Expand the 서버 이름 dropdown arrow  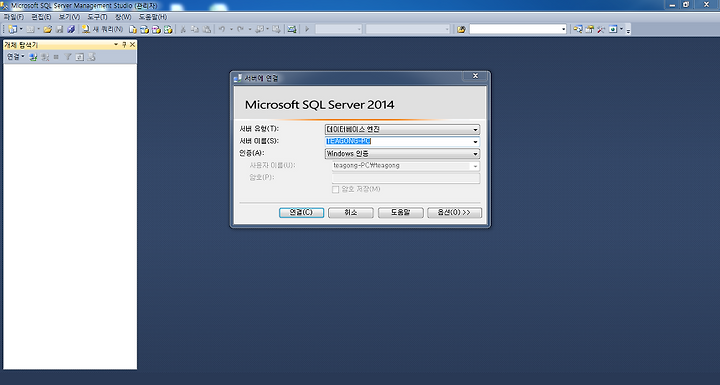tap(475, 142)
